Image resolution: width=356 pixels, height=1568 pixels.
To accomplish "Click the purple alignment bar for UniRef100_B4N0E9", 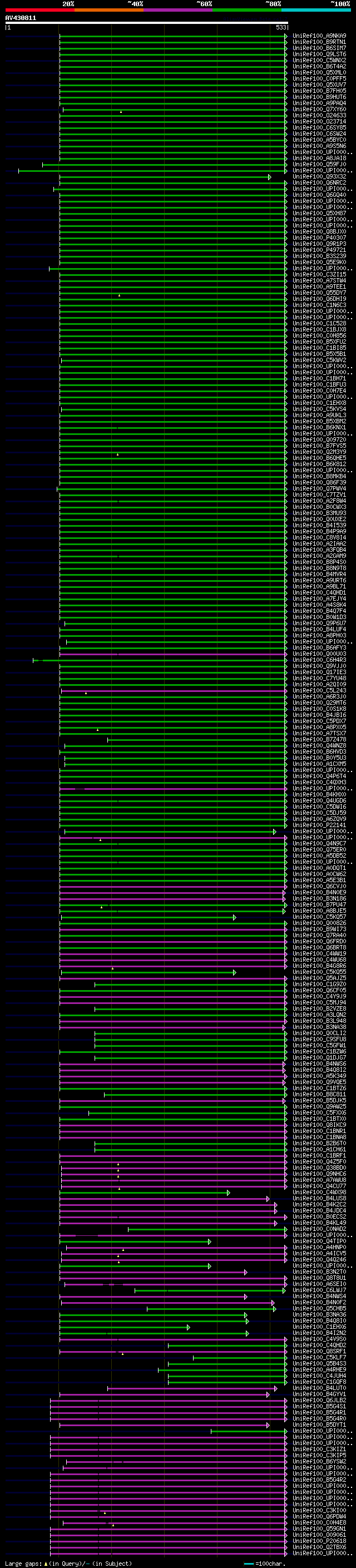I will point(172,893).
